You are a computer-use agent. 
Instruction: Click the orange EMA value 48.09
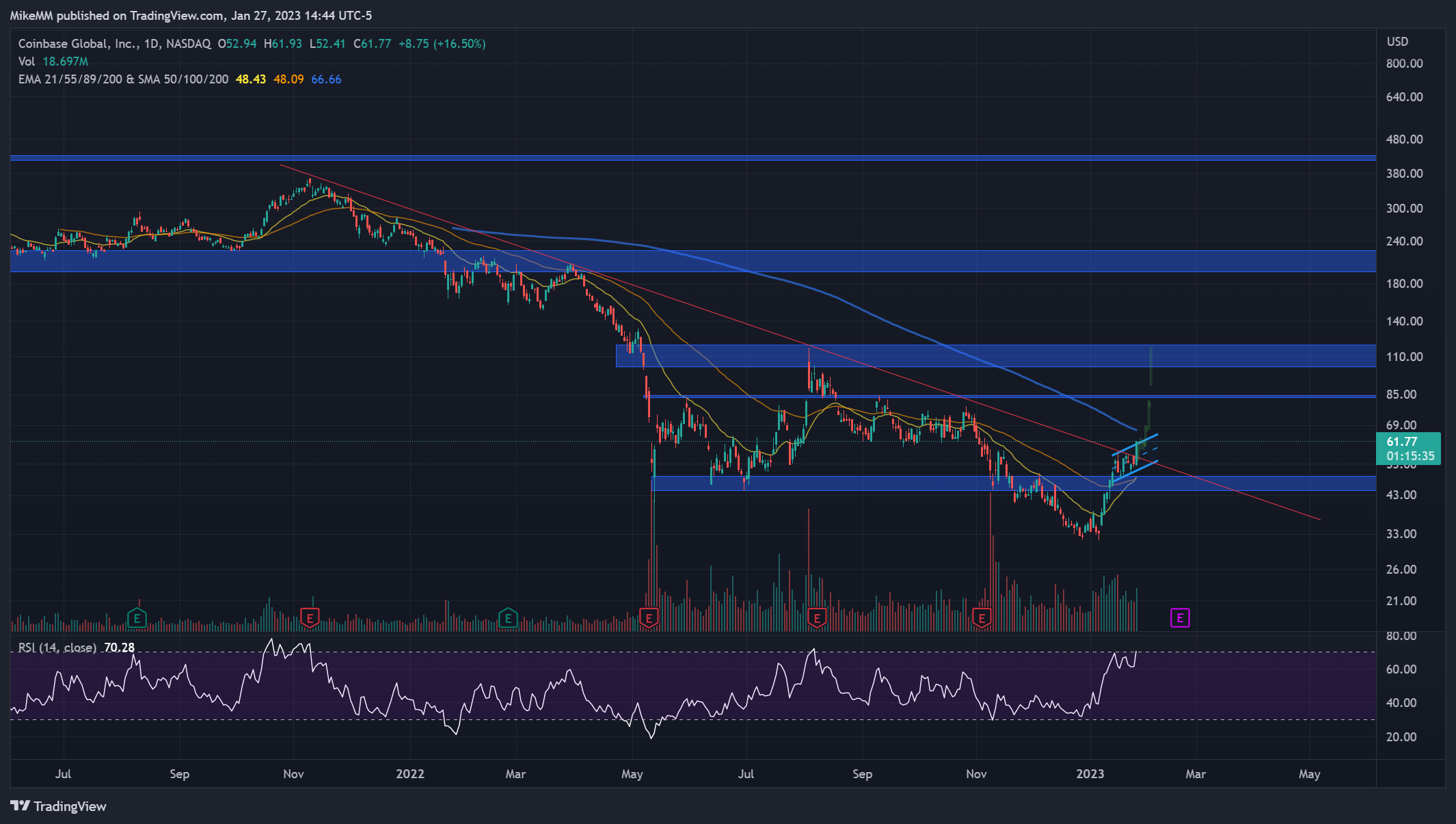tap(288, 79)
